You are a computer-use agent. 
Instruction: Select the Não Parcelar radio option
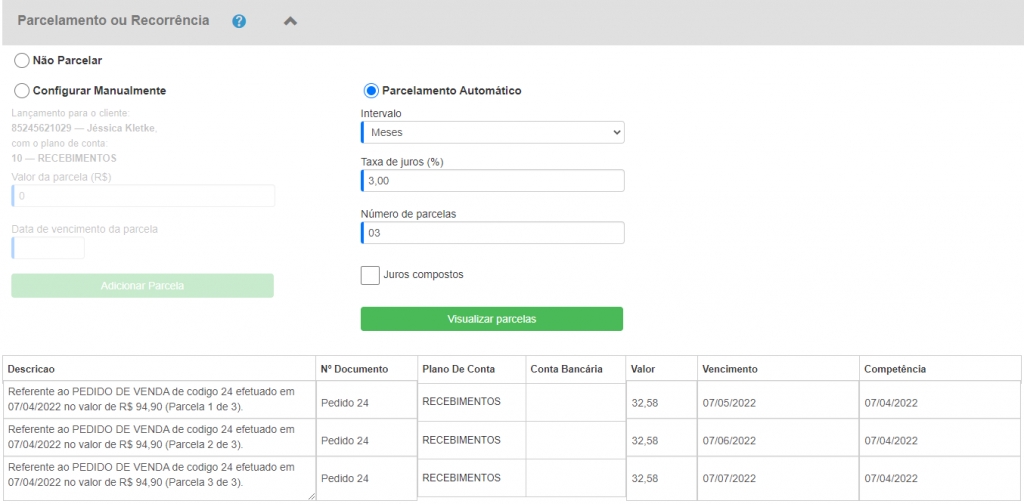point(22,60)
